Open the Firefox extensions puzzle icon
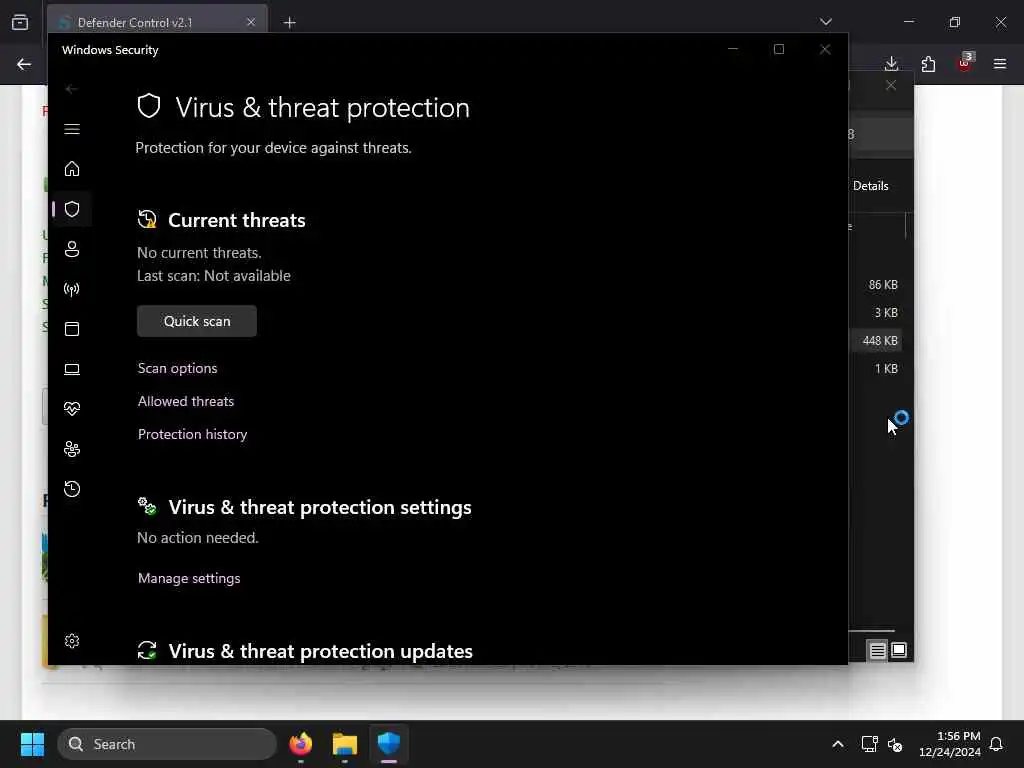Image resolution: width=1024 pixels, height=768 pixels. [x=928, y=63]
